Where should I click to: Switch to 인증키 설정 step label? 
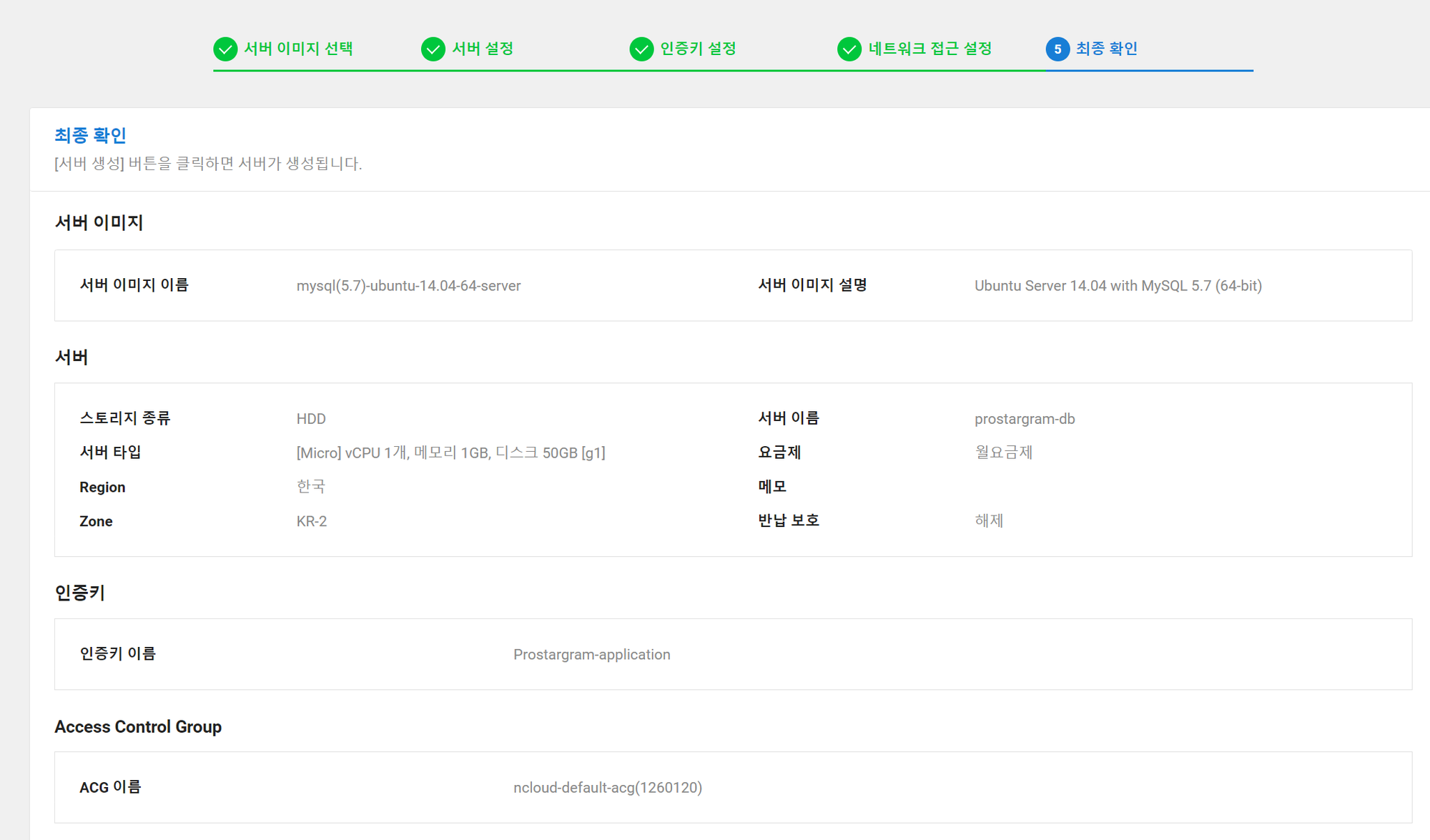click(x=698, y=49)
